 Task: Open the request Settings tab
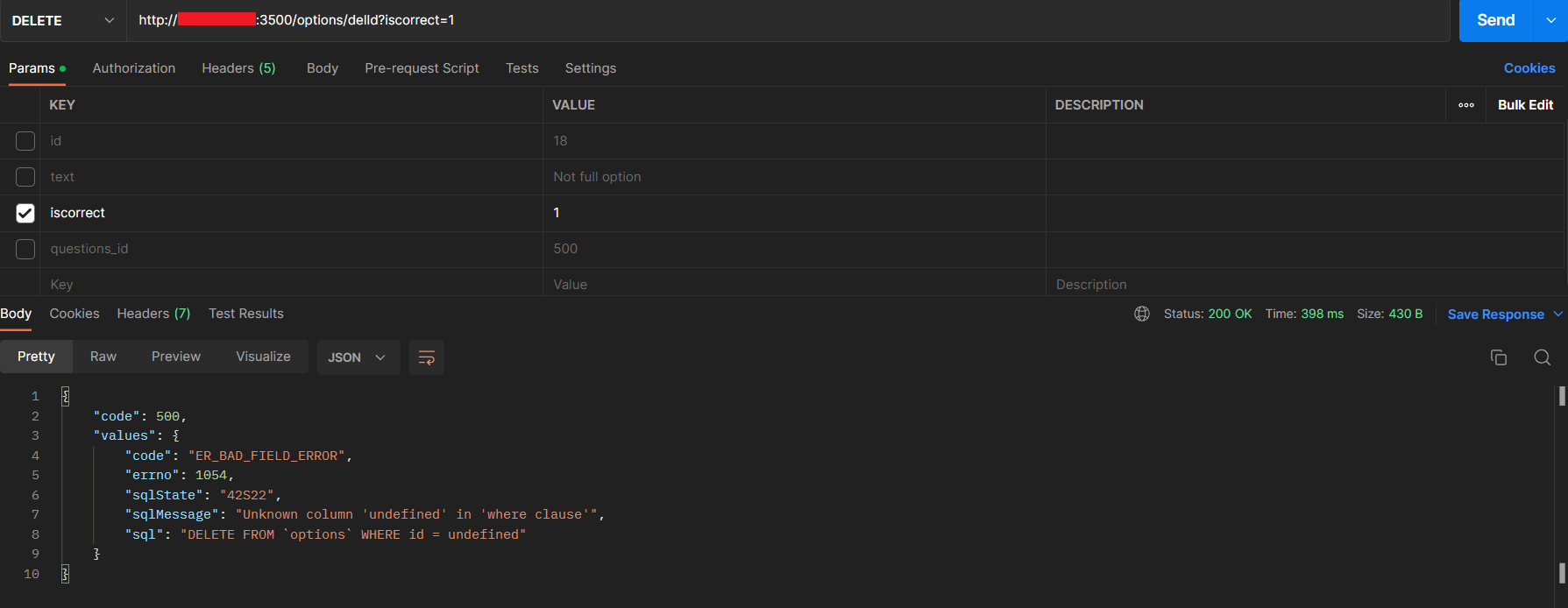pos(591,68)
